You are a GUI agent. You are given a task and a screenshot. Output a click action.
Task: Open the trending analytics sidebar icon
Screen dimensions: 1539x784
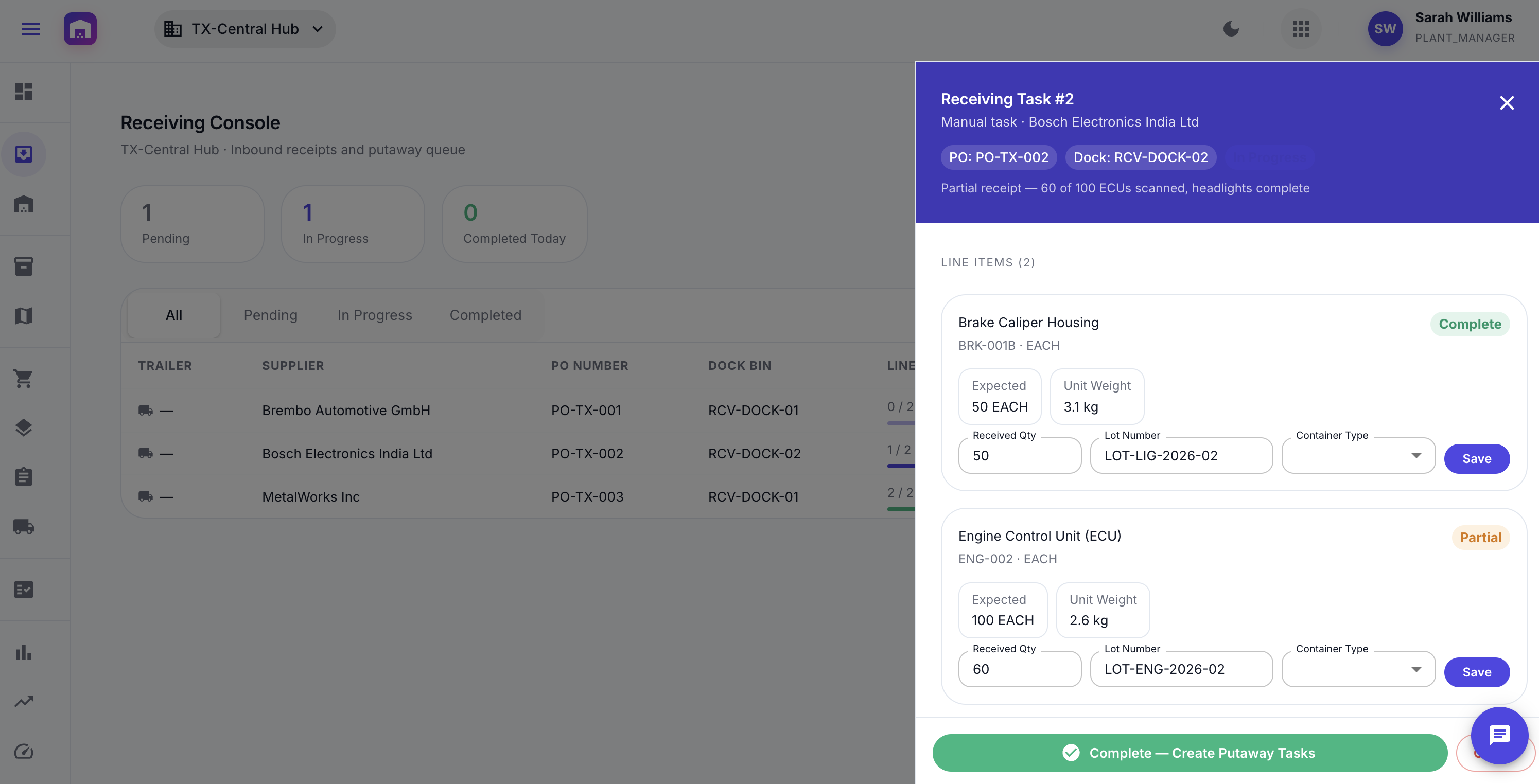[x=23, y=702]
